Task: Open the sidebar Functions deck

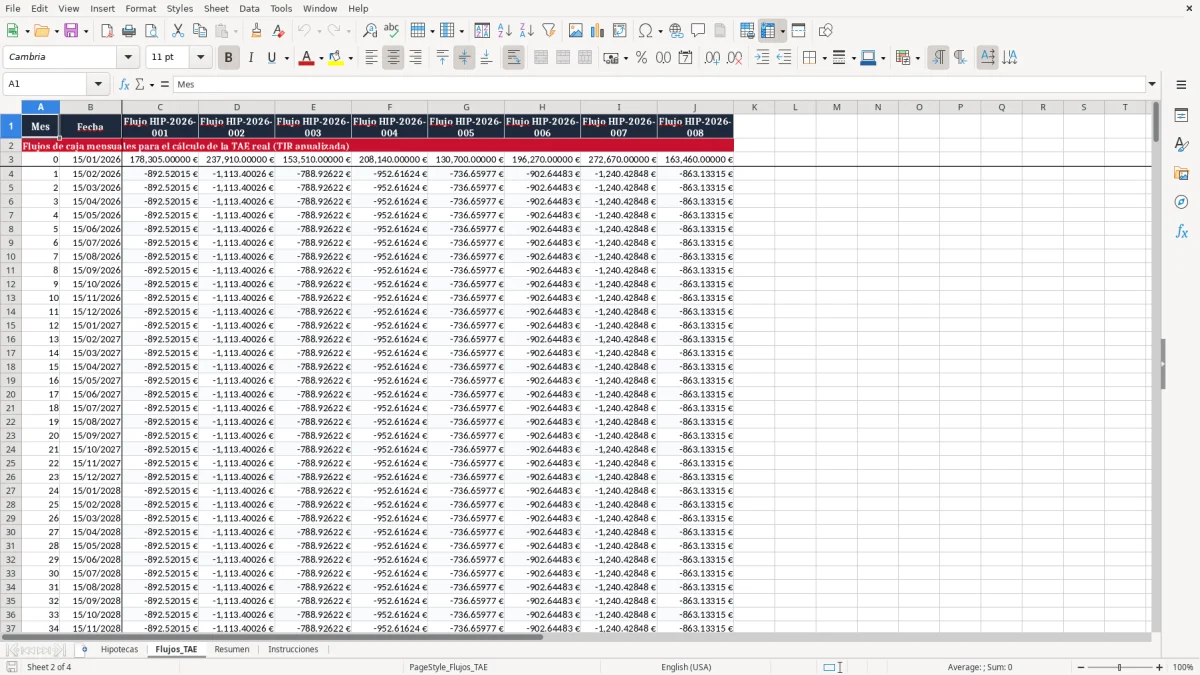Action: pyautogui.click(x=1181, y=232)
